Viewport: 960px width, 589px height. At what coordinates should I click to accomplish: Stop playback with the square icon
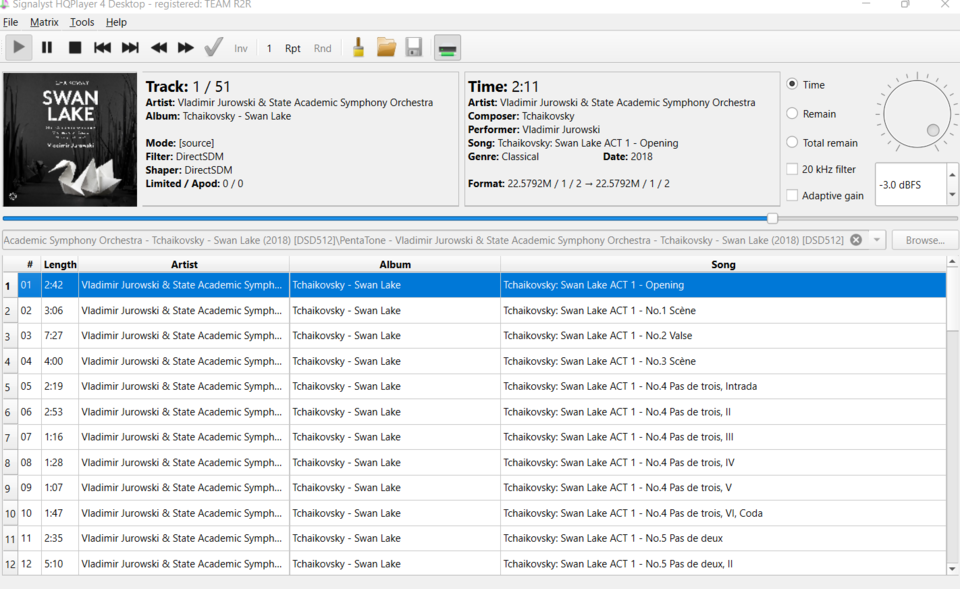(75, 48)
